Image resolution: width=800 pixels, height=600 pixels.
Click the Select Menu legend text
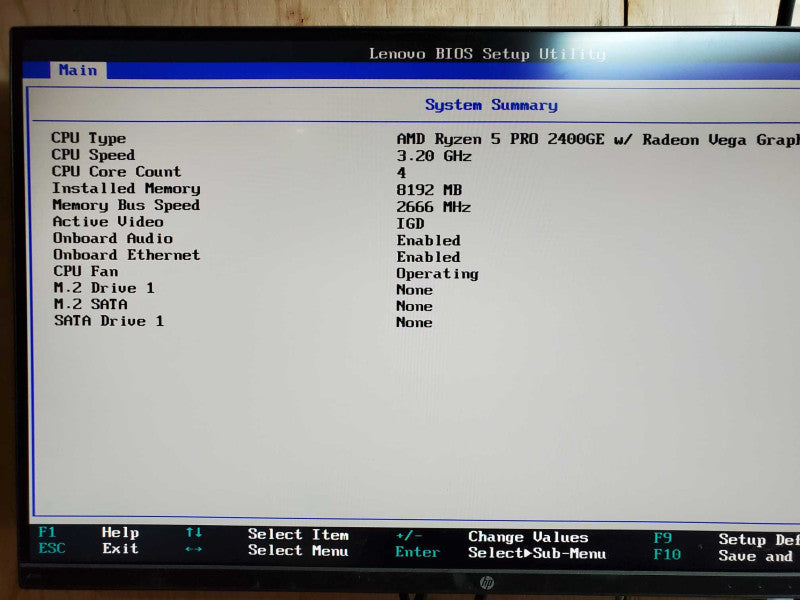click(x=298, y=551)
